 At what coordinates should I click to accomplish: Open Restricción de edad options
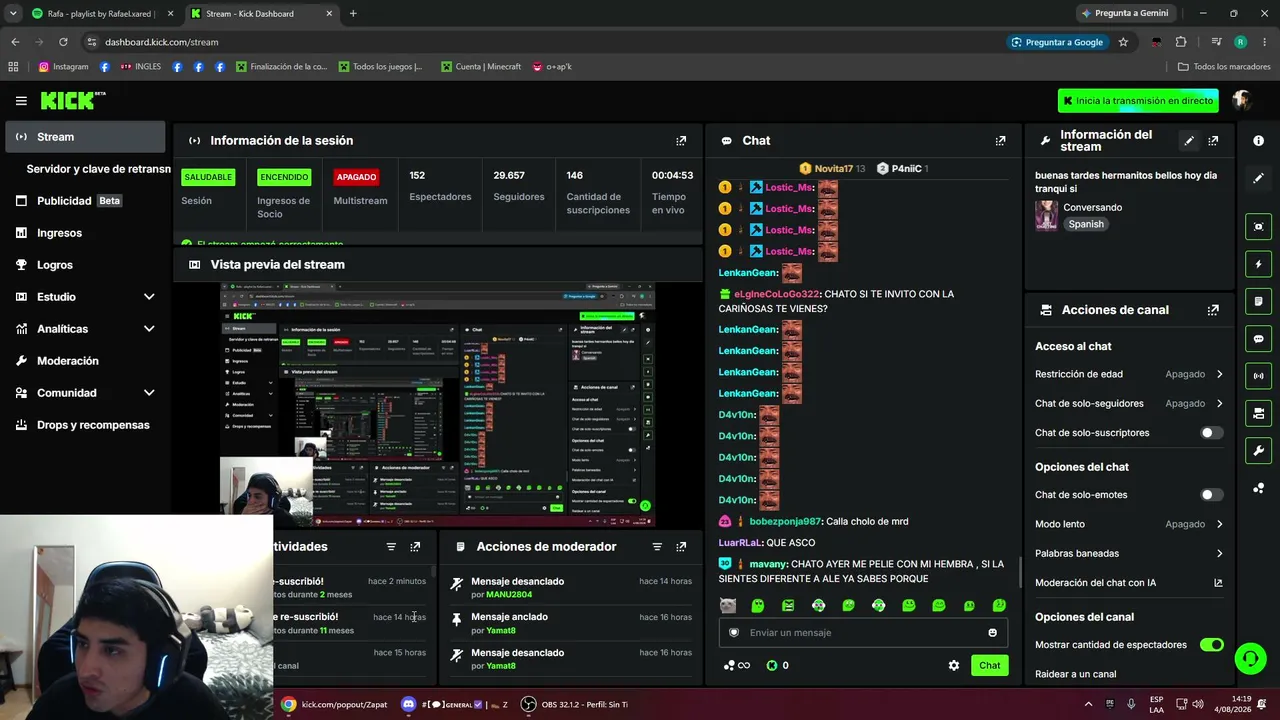1129,374
